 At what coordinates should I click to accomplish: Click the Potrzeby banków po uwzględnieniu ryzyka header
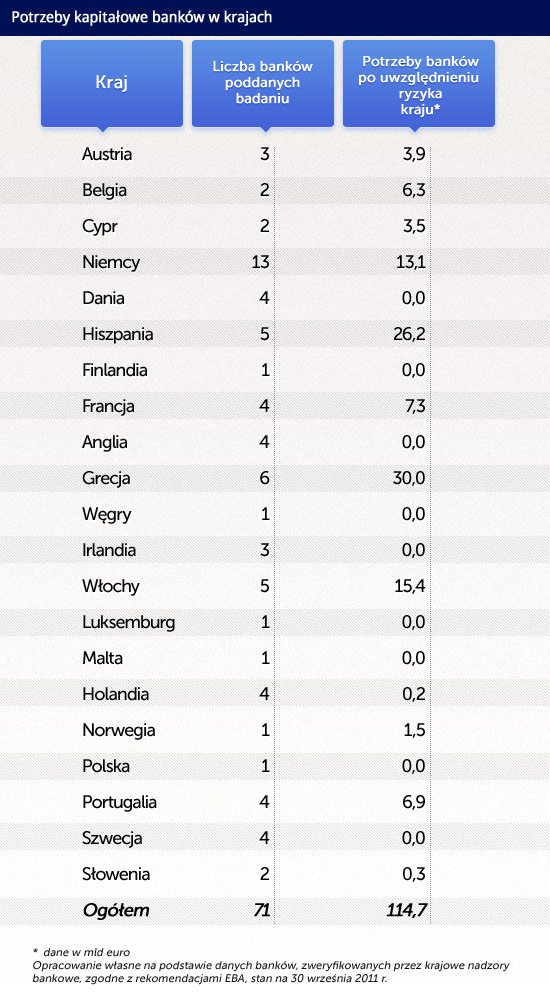[419, 83]
